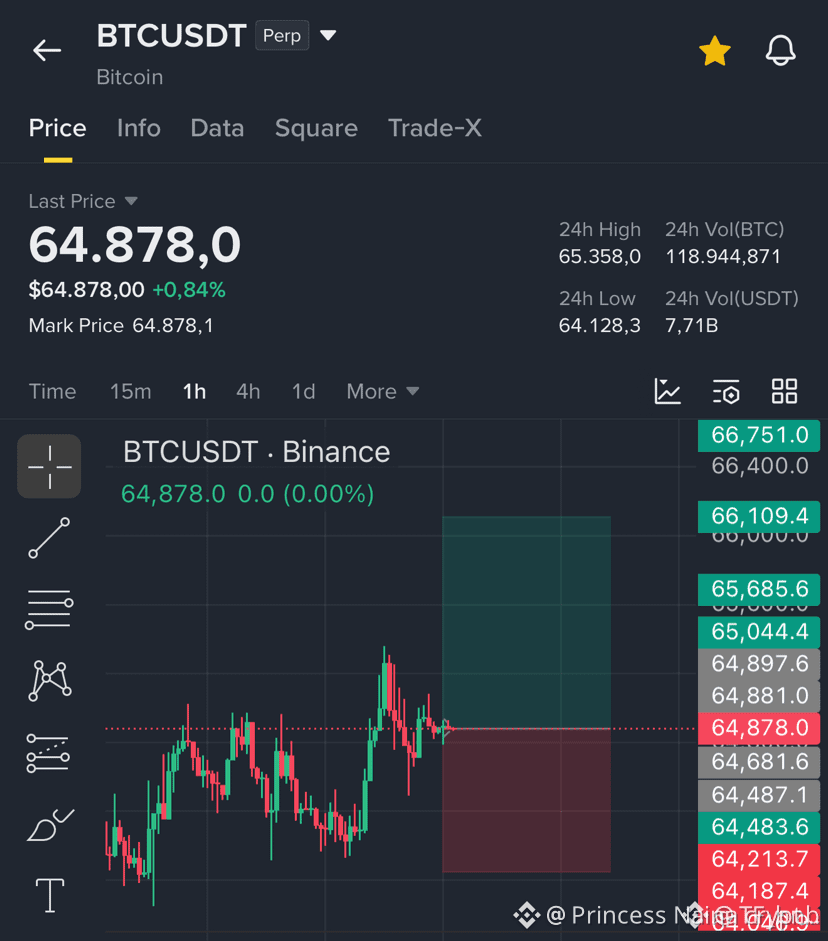Image resolution: width=828 pixels, height=941 pixels.
Task: Open the chart indicators icon
Action: [x=667, y=391]
